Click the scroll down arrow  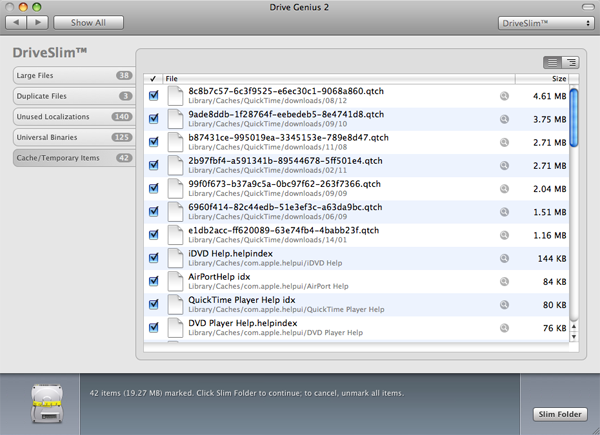(574, 337)
